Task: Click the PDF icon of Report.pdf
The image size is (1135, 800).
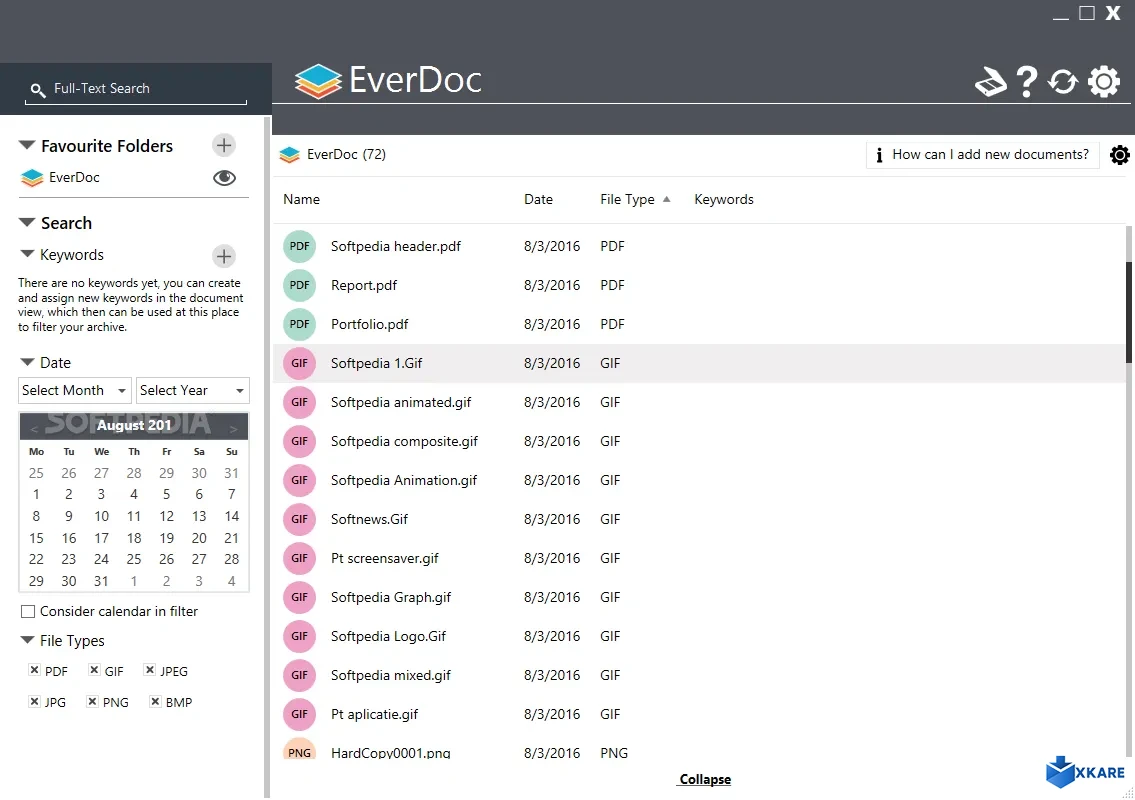Action: coord(300,285)
